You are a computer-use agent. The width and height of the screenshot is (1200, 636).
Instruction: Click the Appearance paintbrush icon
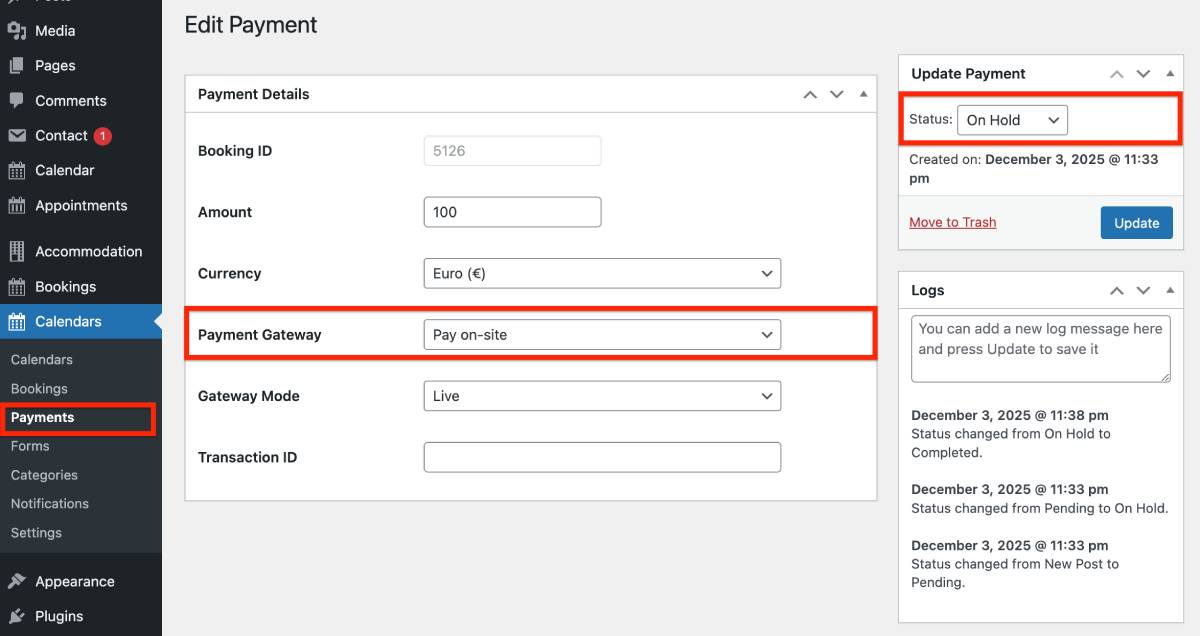(x=17, y=582)
